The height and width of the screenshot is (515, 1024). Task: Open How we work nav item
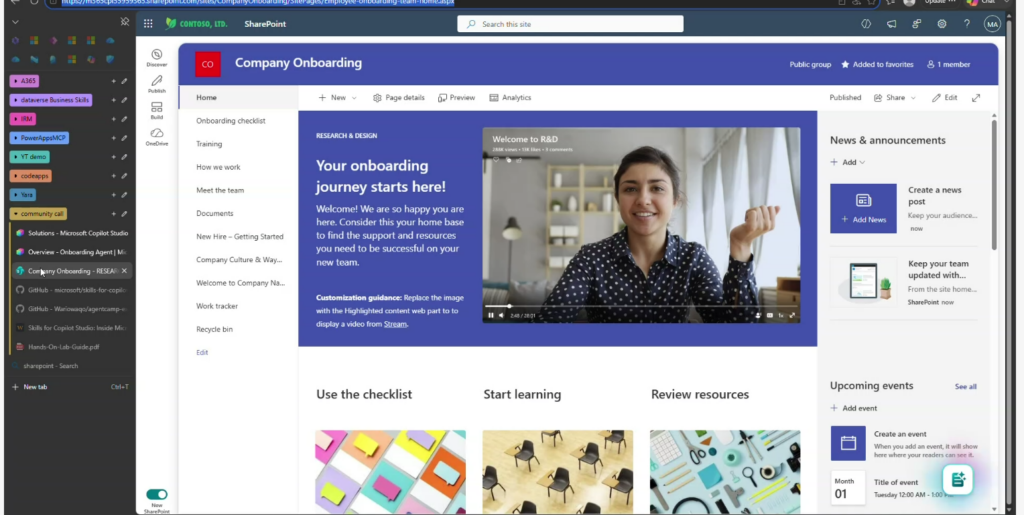pos(218,167)
